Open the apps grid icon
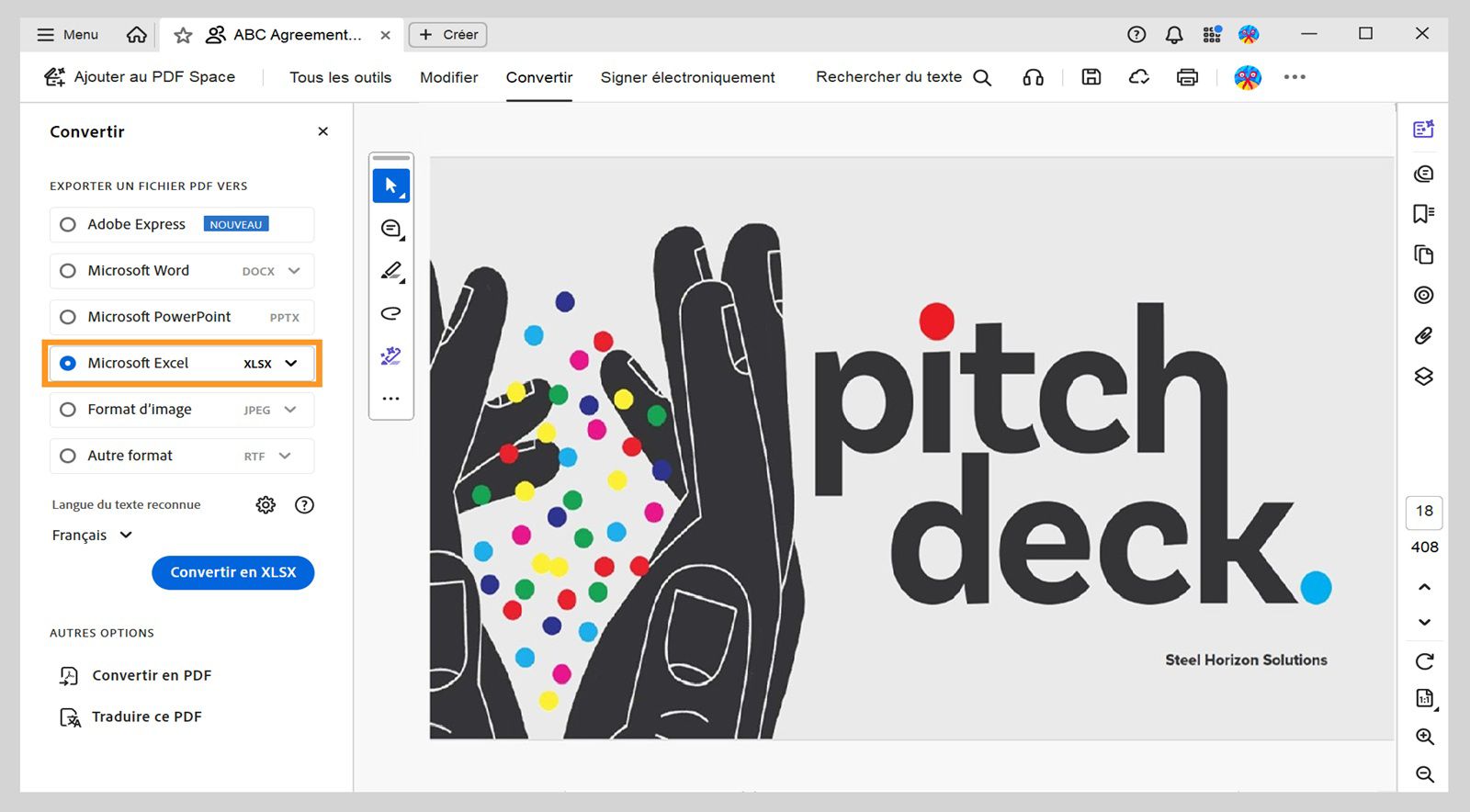Image resolution: width=1470 pixels, height=812 pixels. pos(1212,35)
